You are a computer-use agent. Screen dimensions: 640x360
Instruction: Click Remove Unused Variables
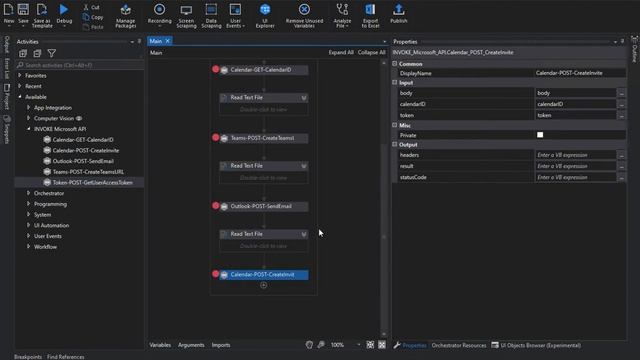(304, 16)
